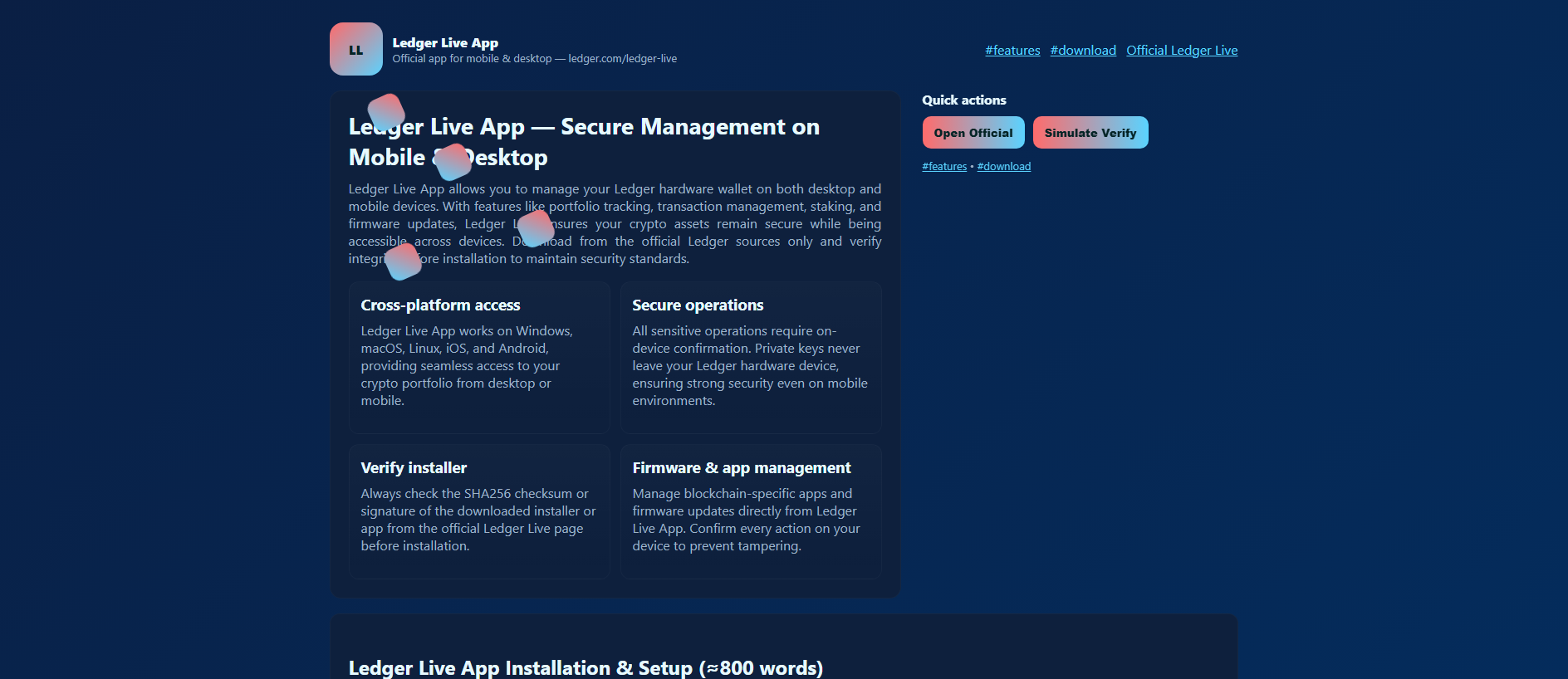Open the #download header link
The width and height of the screenshot is (1568, 679).
click(x=1083, y=51)
